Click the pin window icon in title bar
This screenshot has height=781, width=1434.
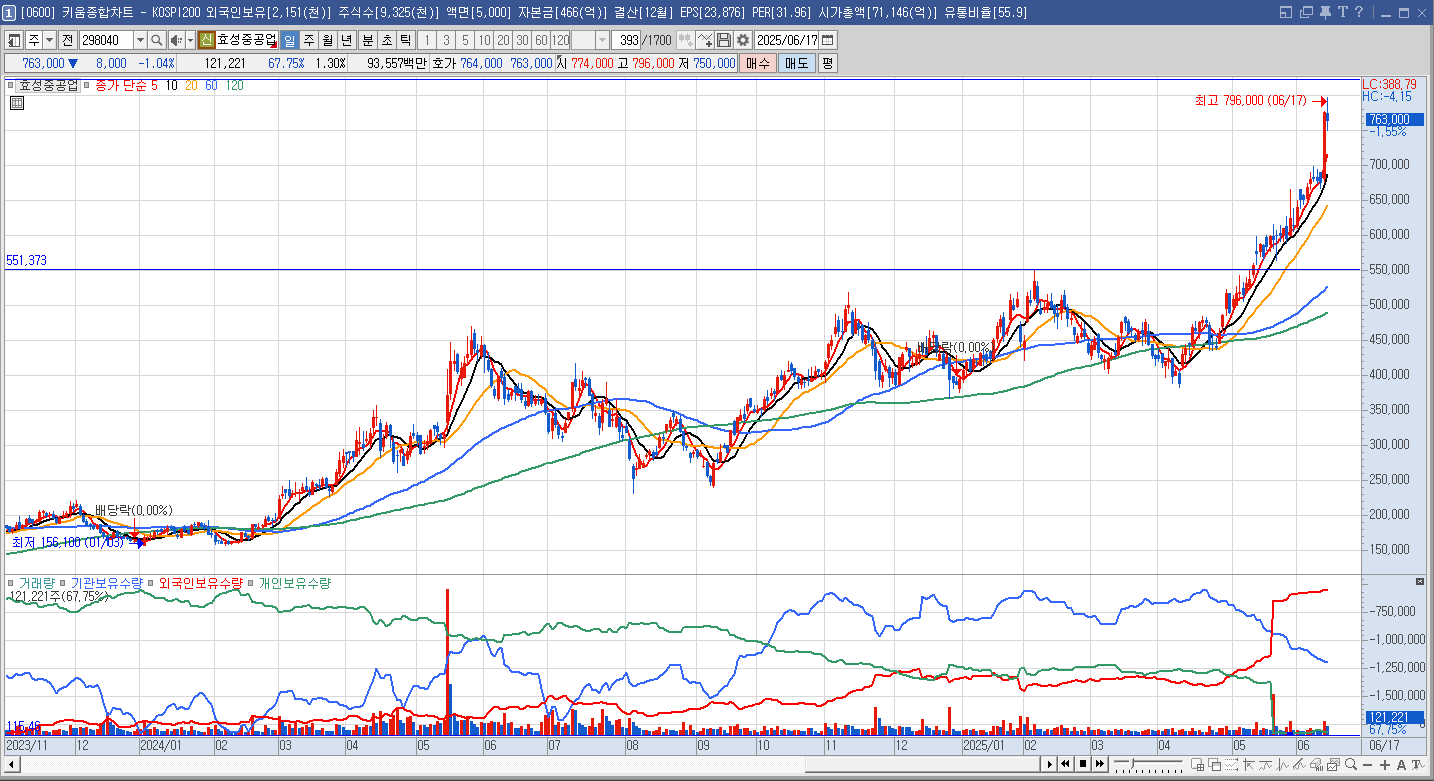tap(1324, 12)
